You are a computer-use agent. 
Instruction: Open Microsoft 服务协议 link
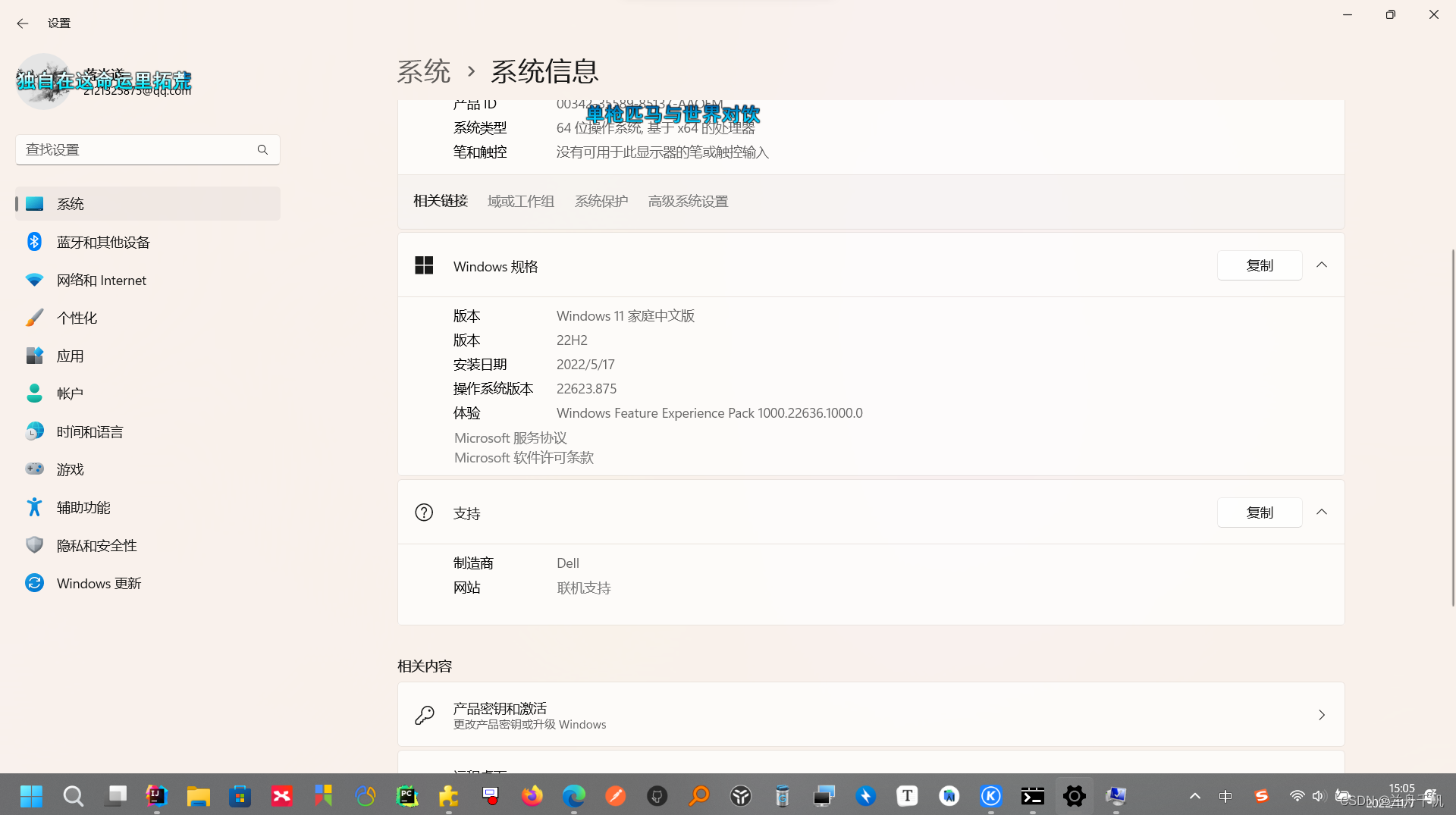[x=510, y=437]
